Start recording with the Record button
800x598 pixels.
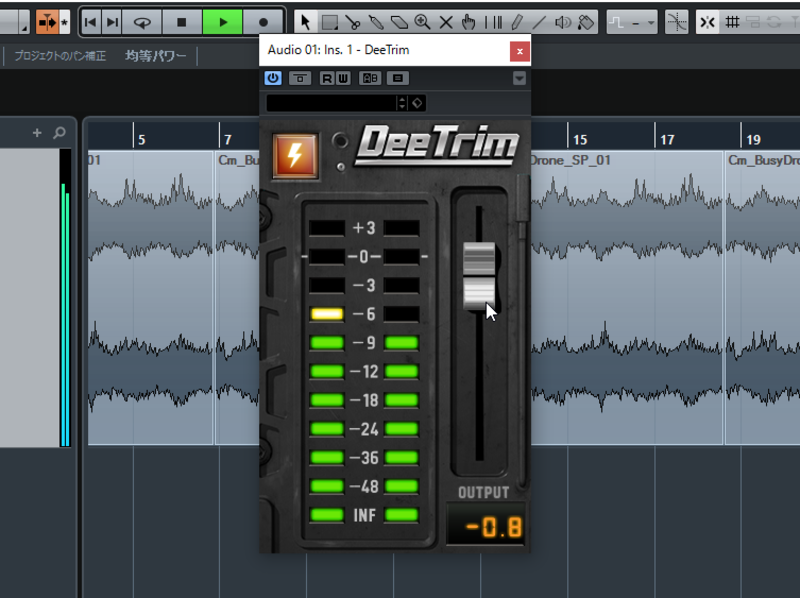pos(263,22)
